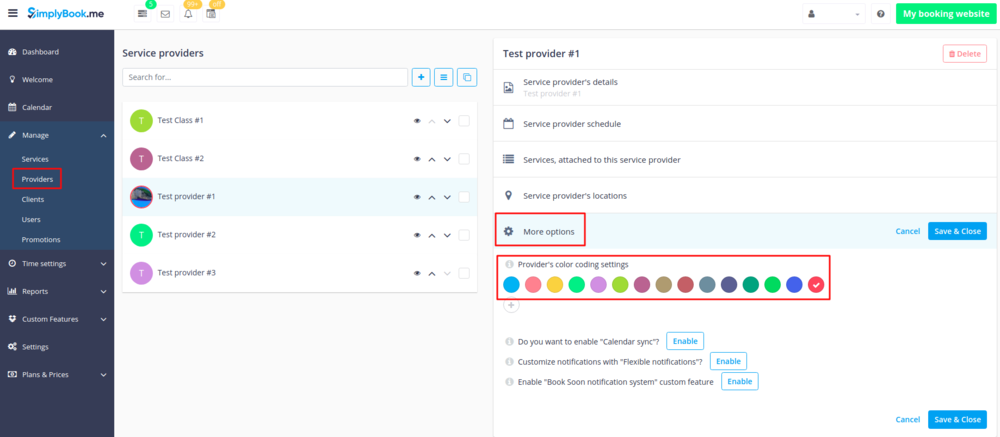This screenshot has width=1000, height=437.
Task: Open the mail envelope icon
Action: click(x=165, y=15)
